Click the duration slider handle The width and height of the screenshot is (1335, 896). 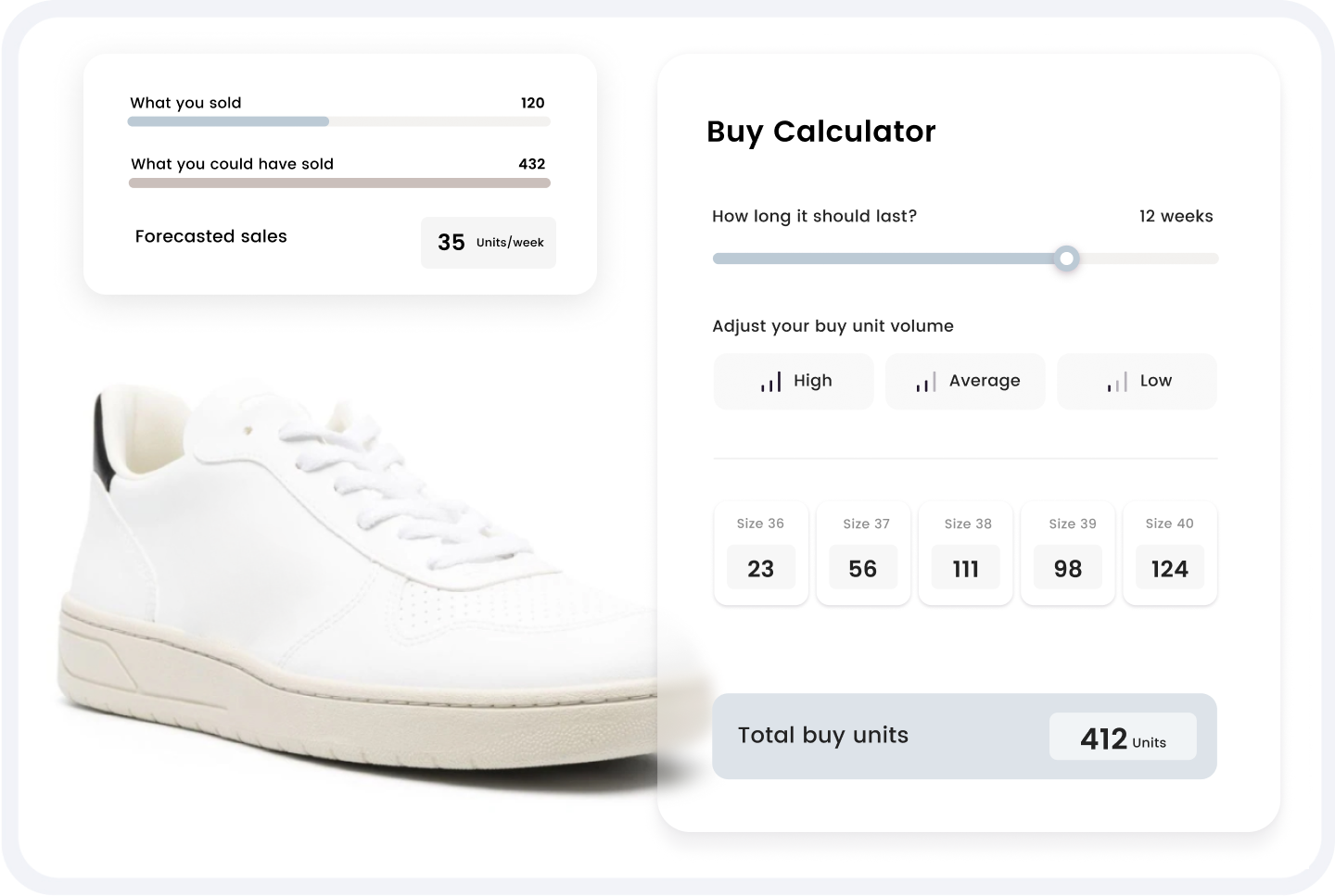coord(1067,259)
